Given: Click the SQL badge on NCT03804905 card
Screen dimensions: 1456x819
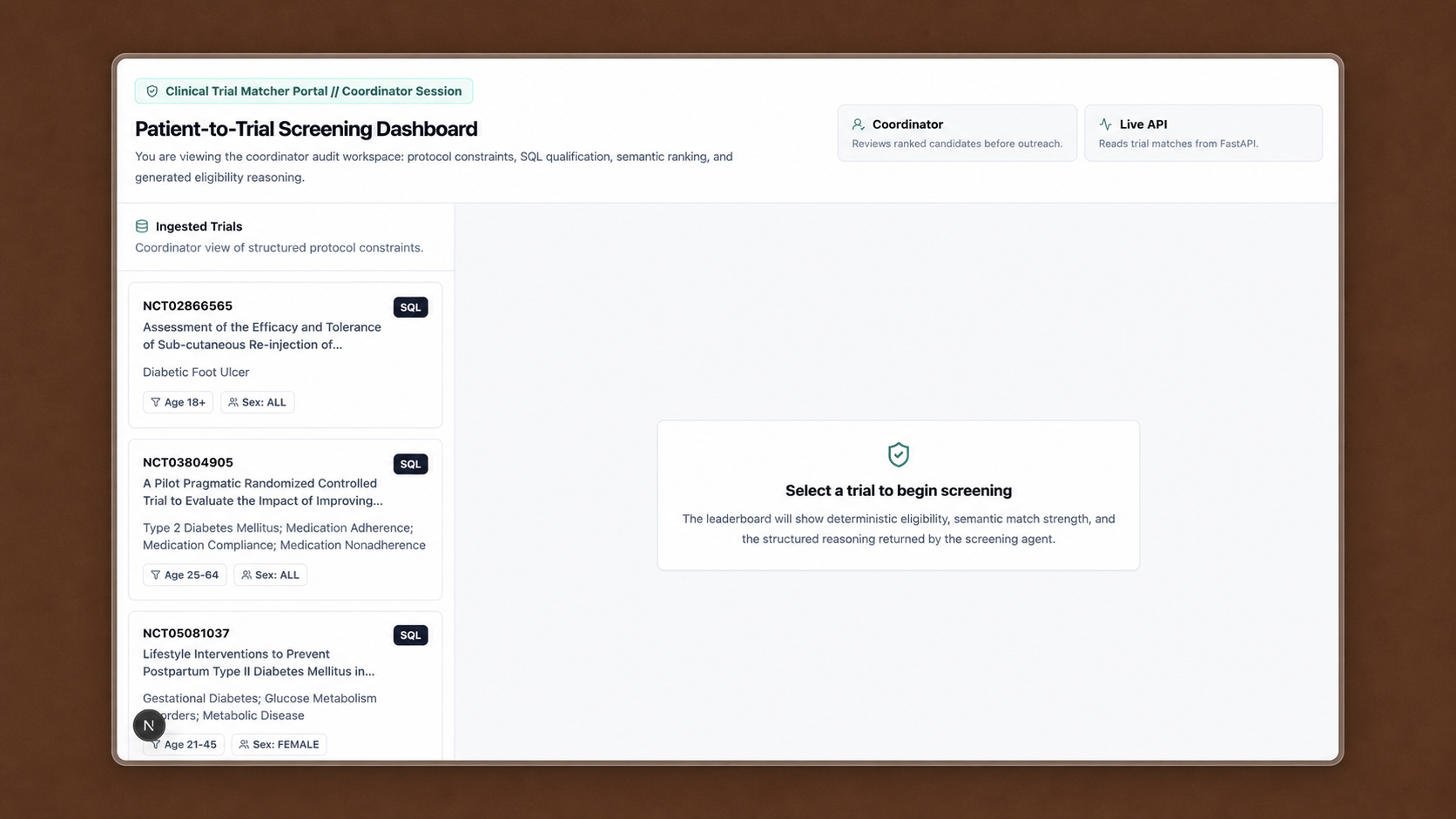Looking at the screenshot, I should [410, 464].
